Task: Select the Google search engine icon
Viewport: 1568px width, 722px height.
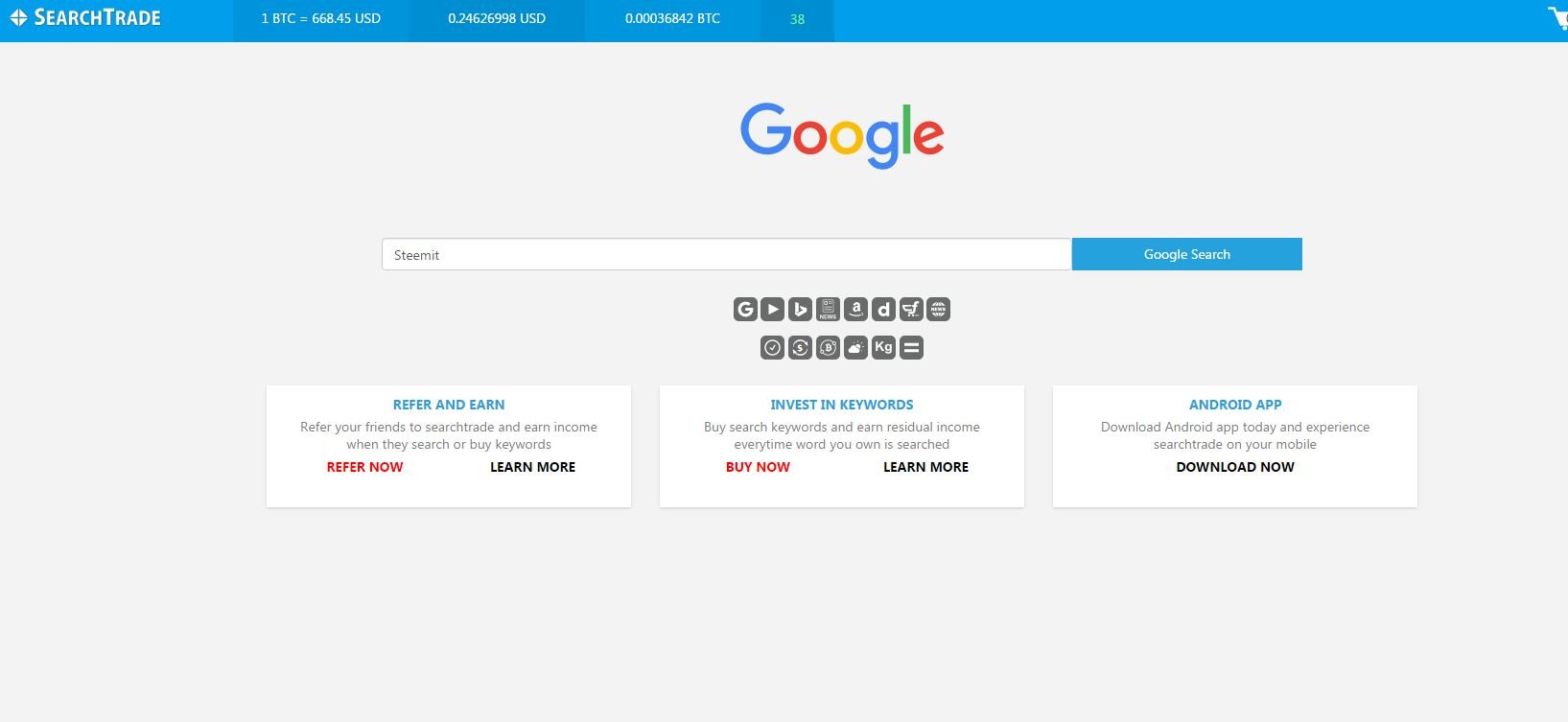Action: click(x=745, y=309)
